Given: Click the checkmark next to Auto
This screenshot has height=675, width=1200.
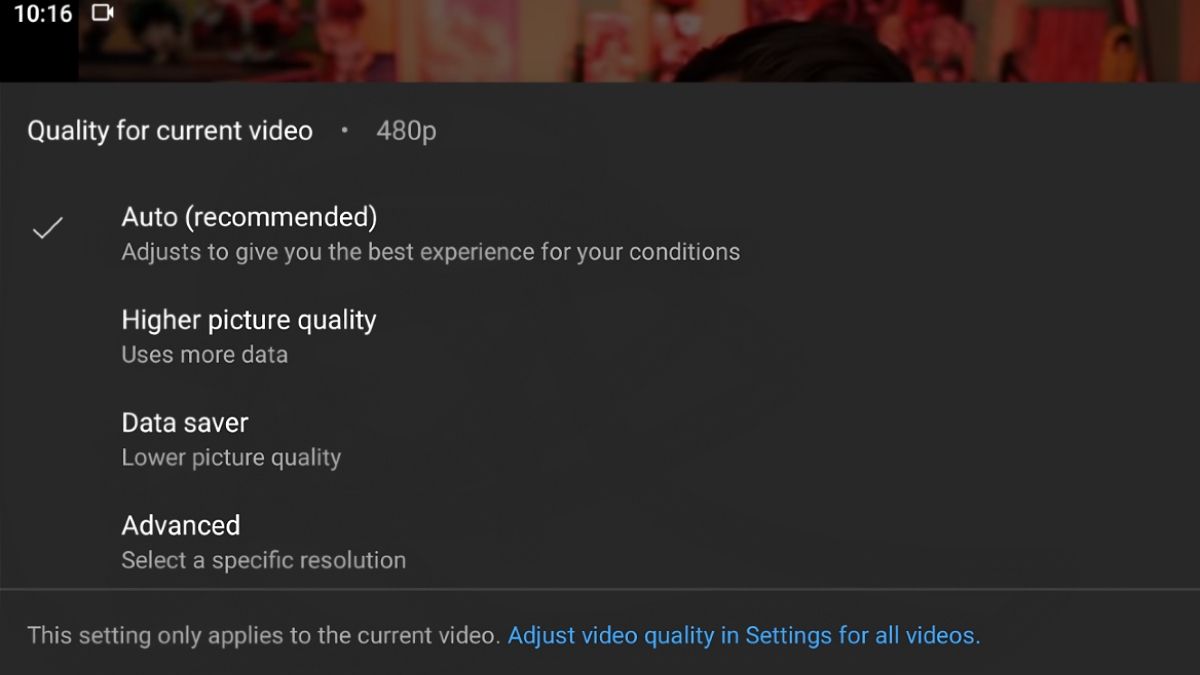Looking at the screenshot, I should [x=47, y=229].
